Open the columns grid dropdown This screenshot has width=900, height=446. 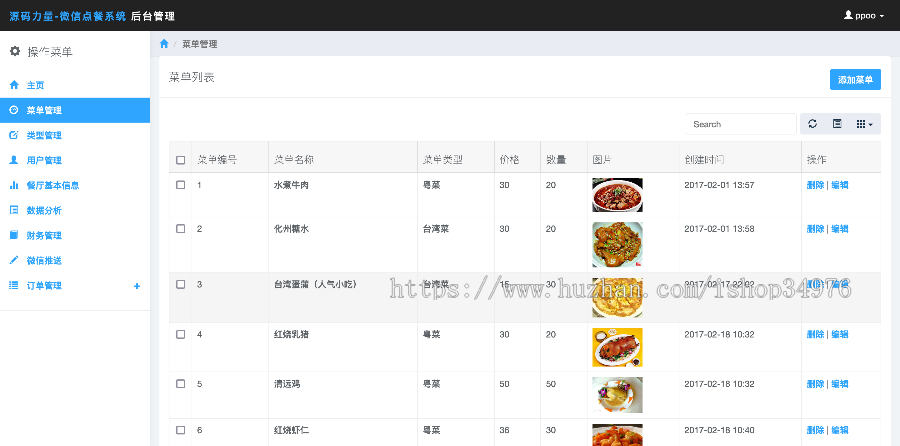[x=864, y=124]
